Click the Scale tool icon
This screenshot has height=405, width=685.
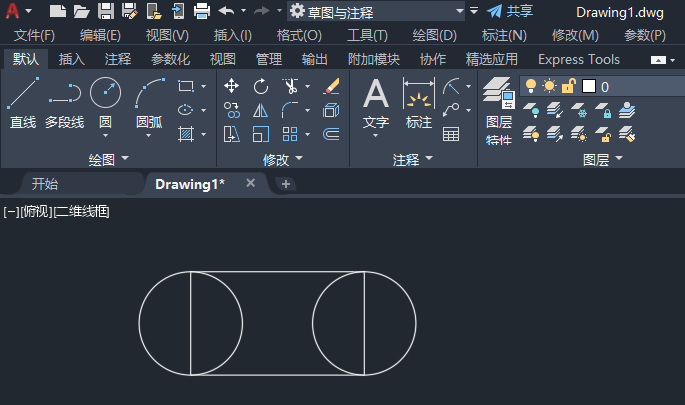(x=261, y=135)
